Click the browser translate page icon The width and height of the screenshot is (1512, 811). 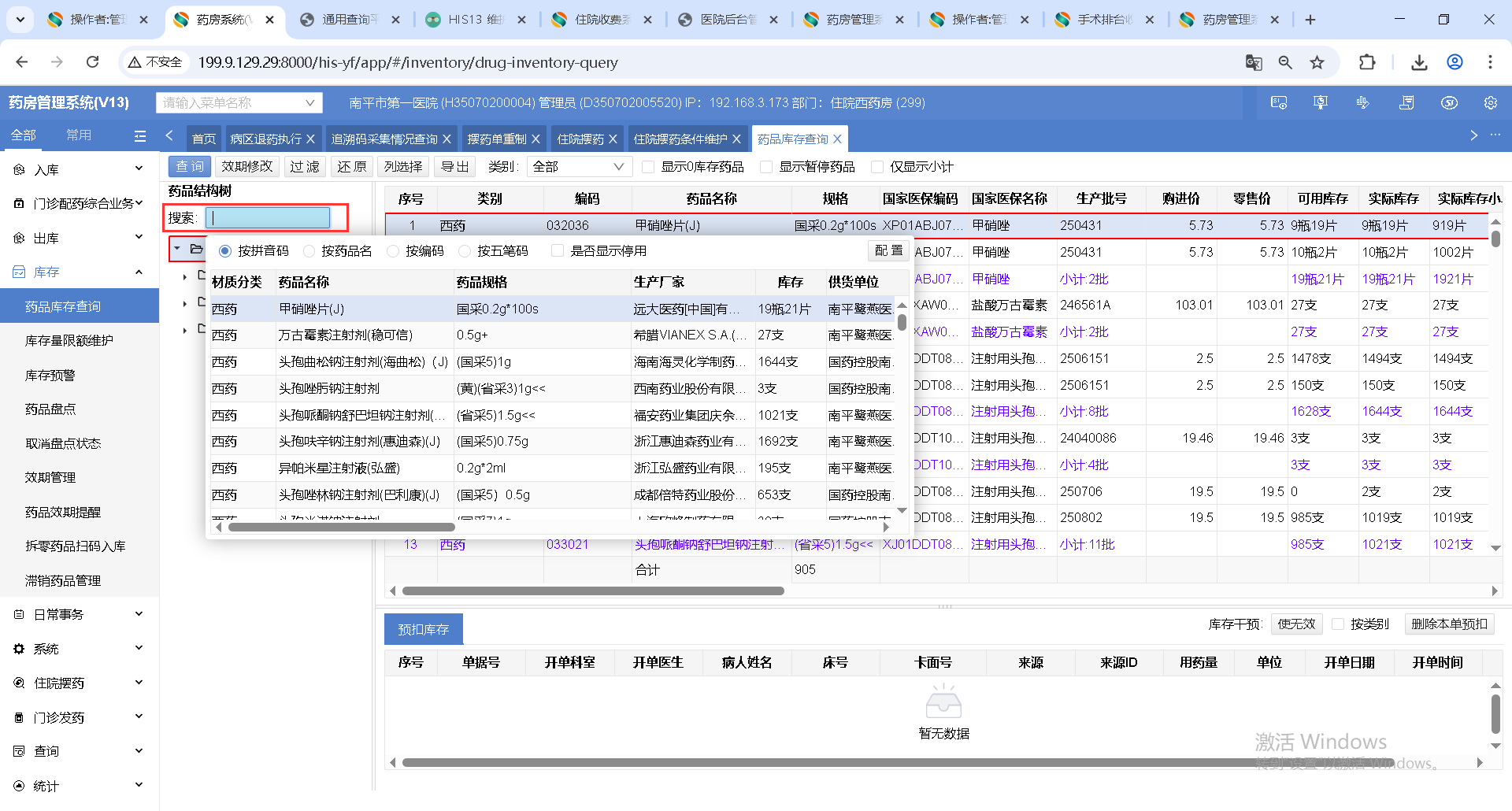[x=1253, y=62]
